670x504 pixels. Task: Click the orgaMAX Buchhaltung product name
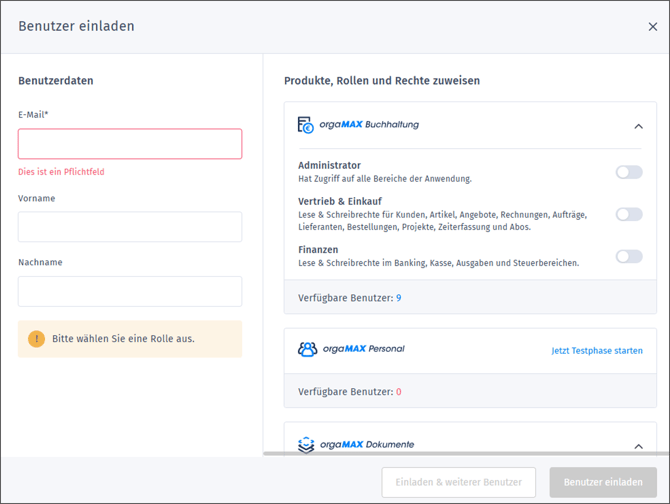(x=369, y=125)
